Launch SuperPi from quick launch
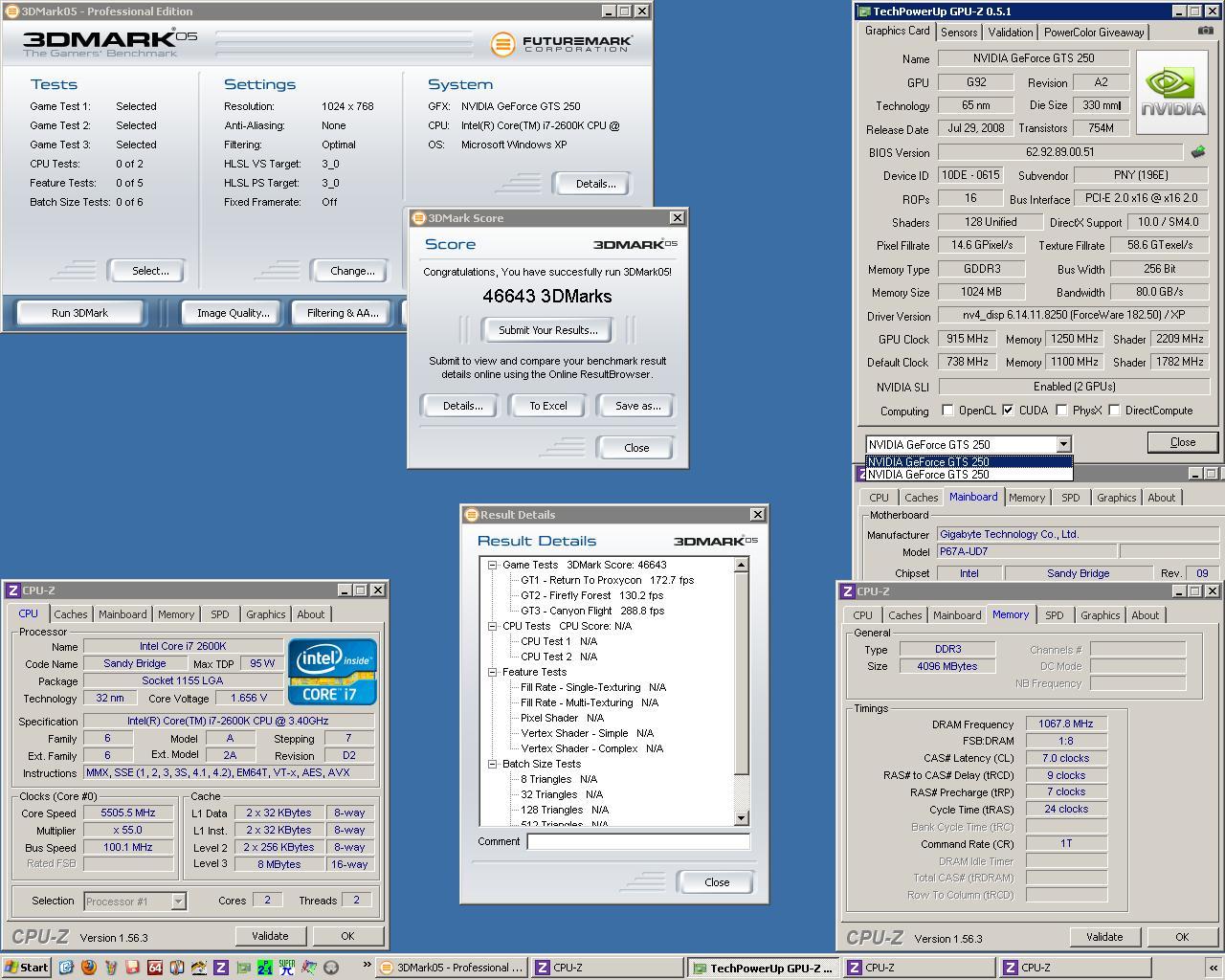 (286, 968)
